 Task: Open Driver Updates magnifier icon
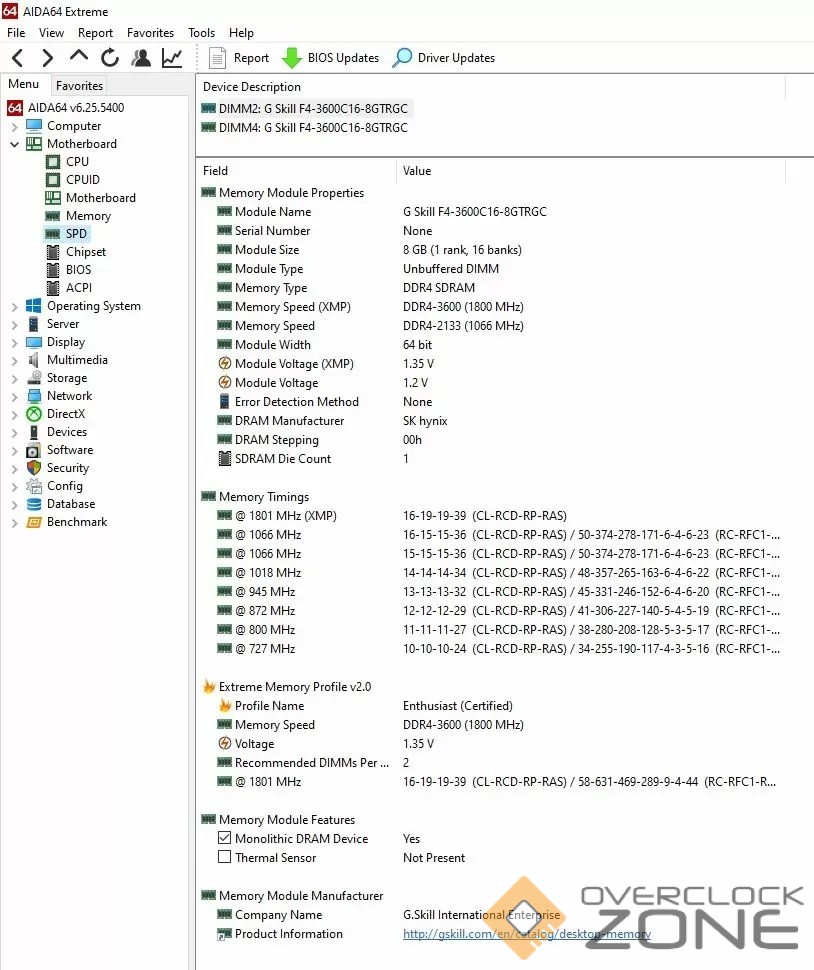pos(402,58)
